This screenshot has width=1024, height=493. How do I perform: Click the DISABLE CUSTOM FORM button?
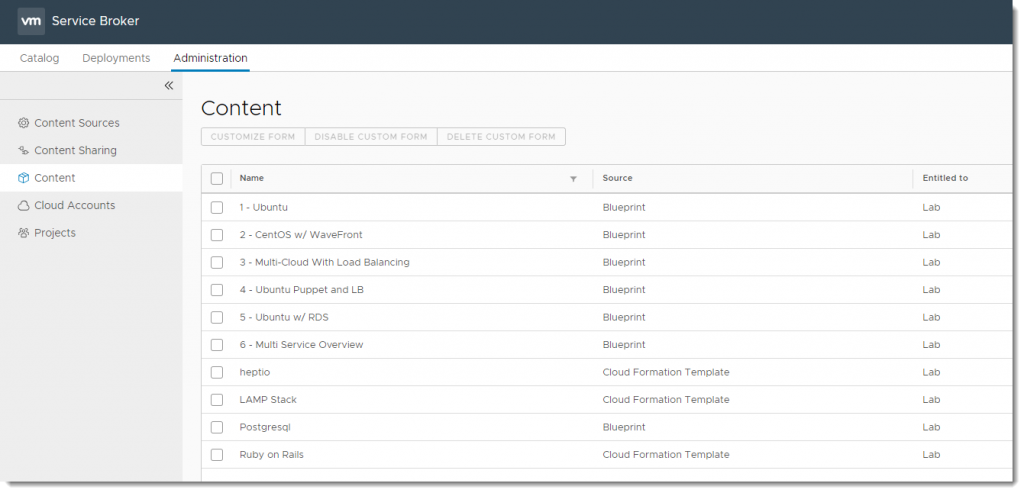[x=371, y=136]
